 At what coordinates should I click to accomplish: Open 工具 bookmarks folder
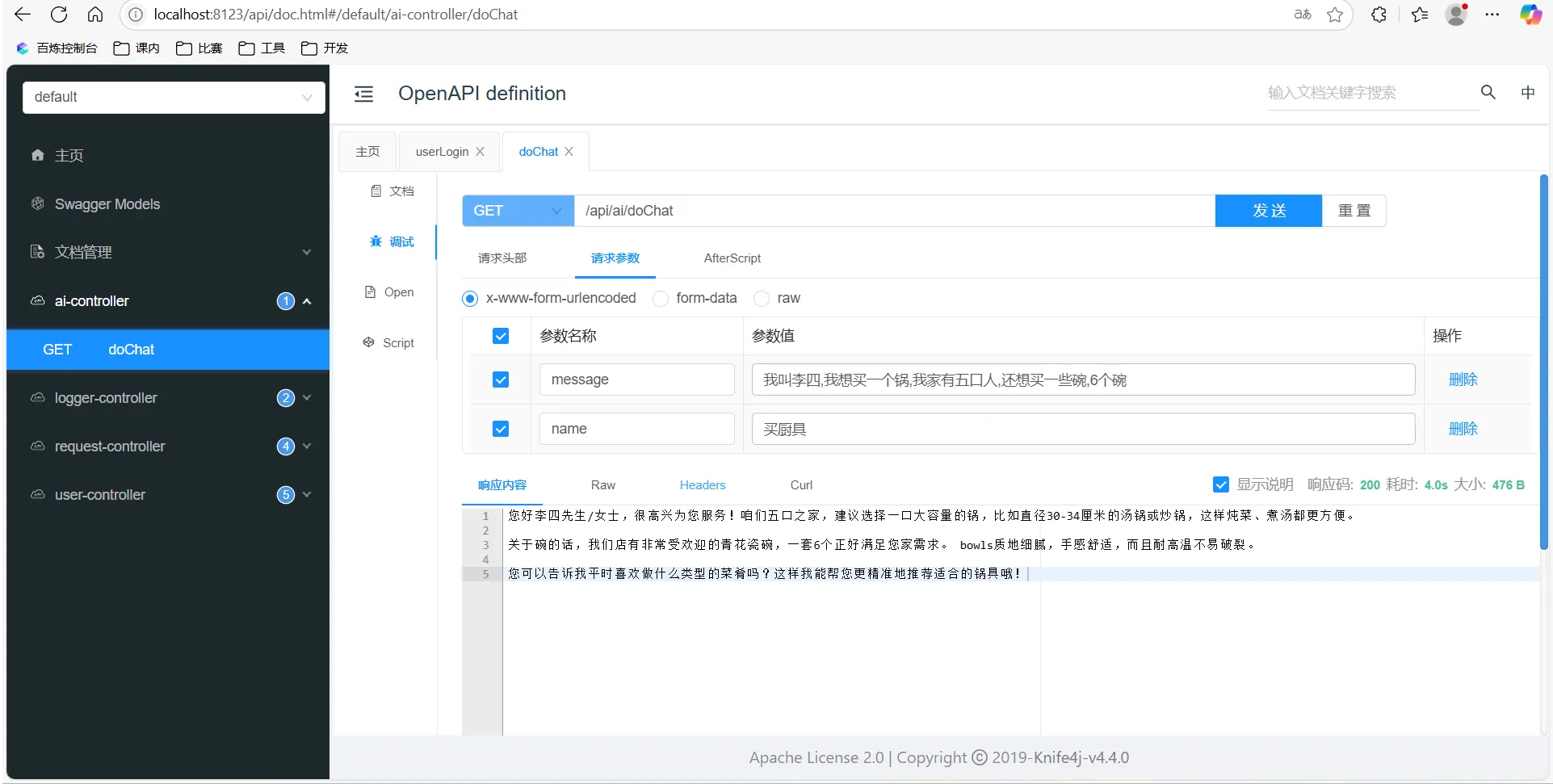[x=262, y=48]
